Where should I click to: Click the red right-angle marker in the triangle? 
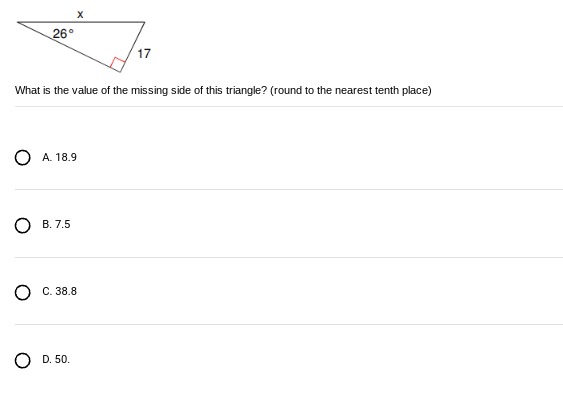(x=118, y=63)
